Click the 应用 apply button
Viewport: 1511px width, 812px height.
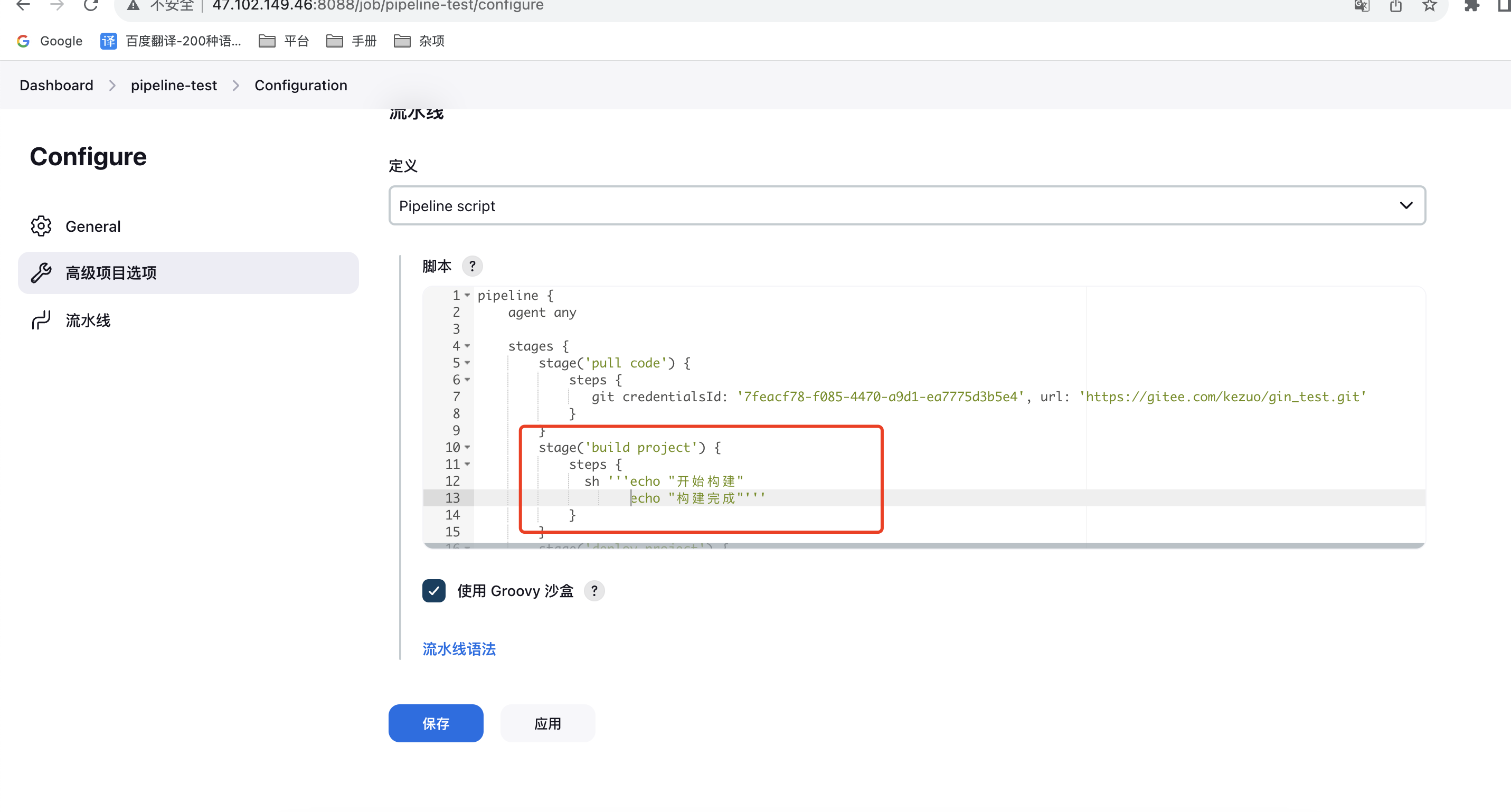548,723
